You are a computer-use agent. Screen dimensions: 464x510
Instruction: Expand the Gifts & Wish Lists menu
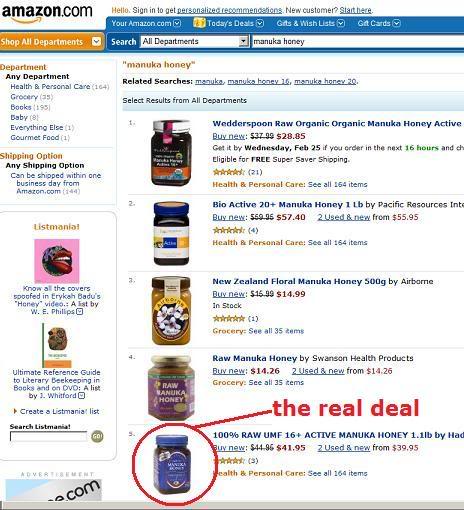[x=310, y=23]
